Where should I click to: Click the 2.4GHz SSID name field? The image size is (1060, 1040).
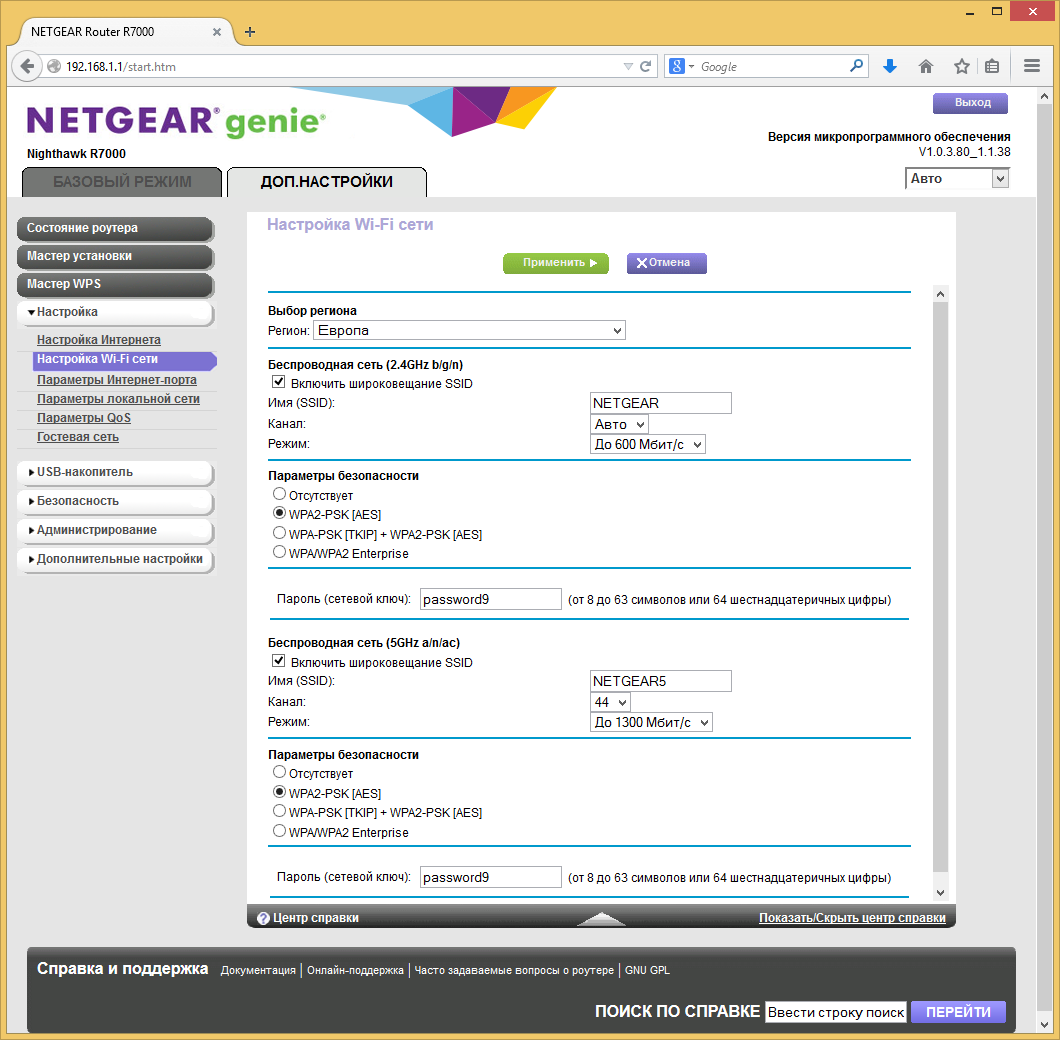point(660,403)
